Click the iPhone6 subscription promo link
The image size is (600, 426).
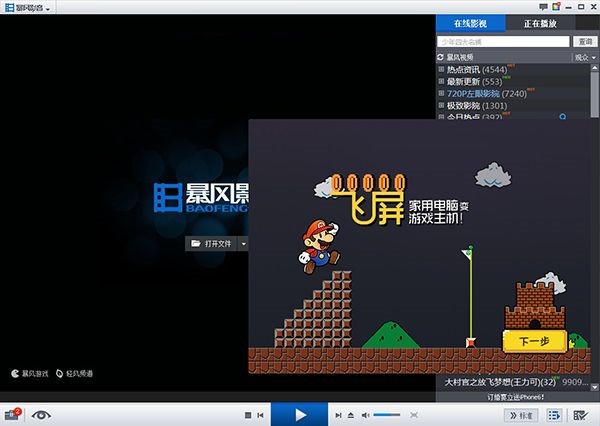515,397
